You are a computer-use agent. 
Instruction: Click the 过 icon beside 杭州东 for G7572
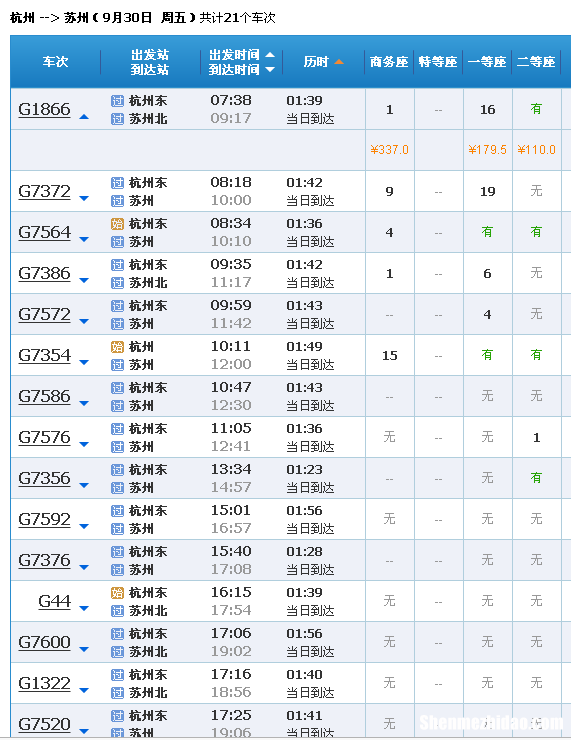117,306
